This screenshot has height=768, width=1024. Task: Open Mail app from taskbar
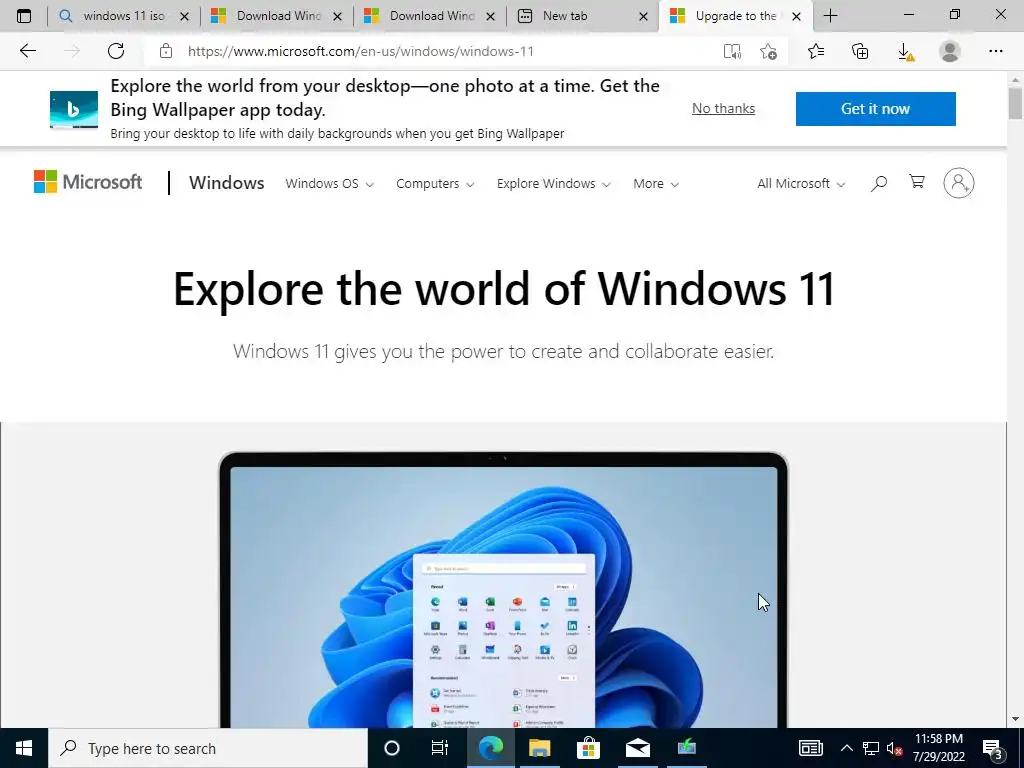[637, 748]
